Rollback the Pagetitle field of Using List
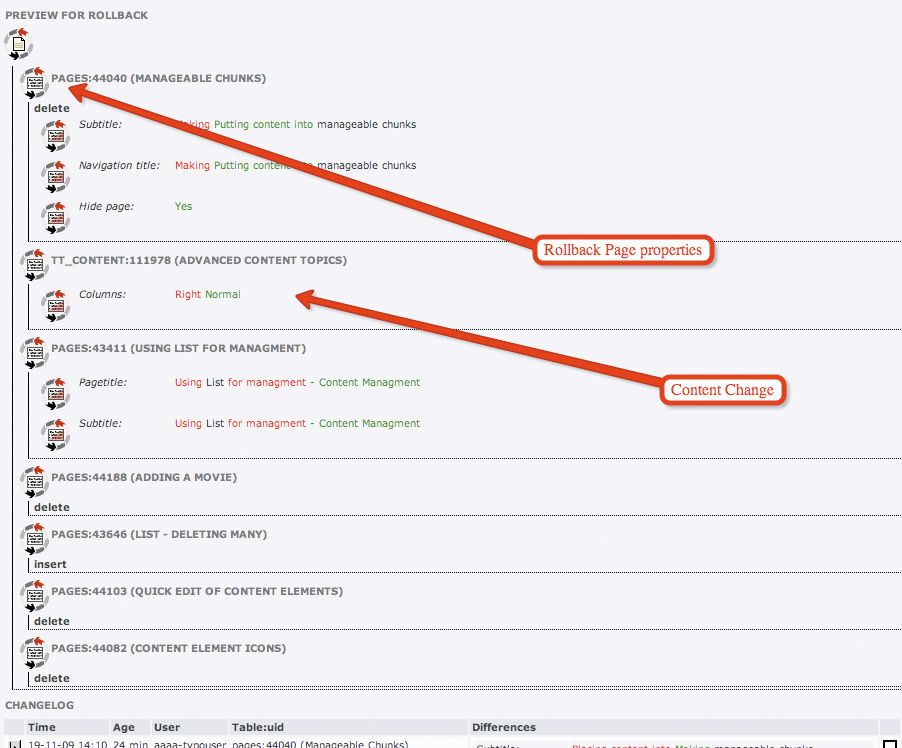Viewport: 902px width, 748px height. [x=56, y=392]
